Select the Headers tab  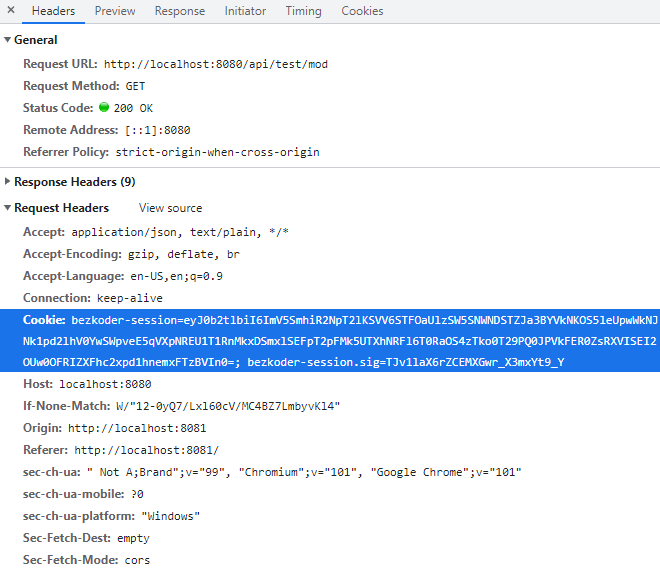tap(53, 11)
